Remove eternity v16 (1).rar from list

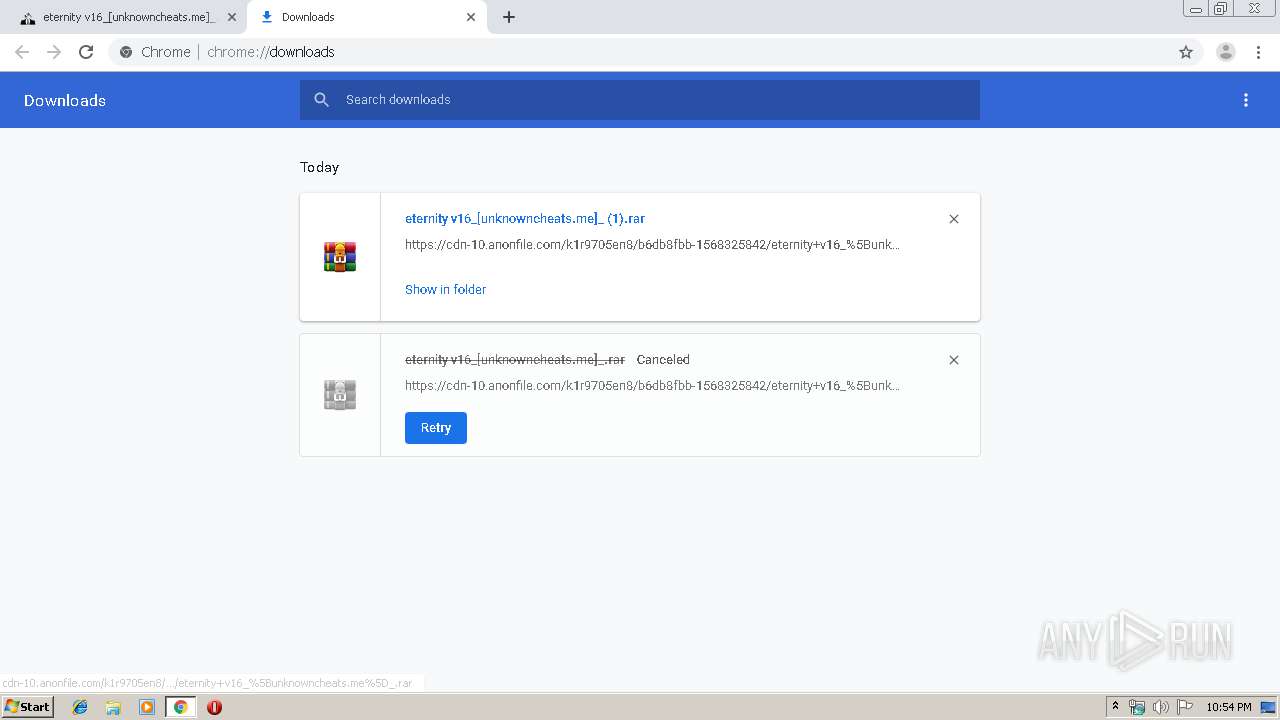click(954, 219)
